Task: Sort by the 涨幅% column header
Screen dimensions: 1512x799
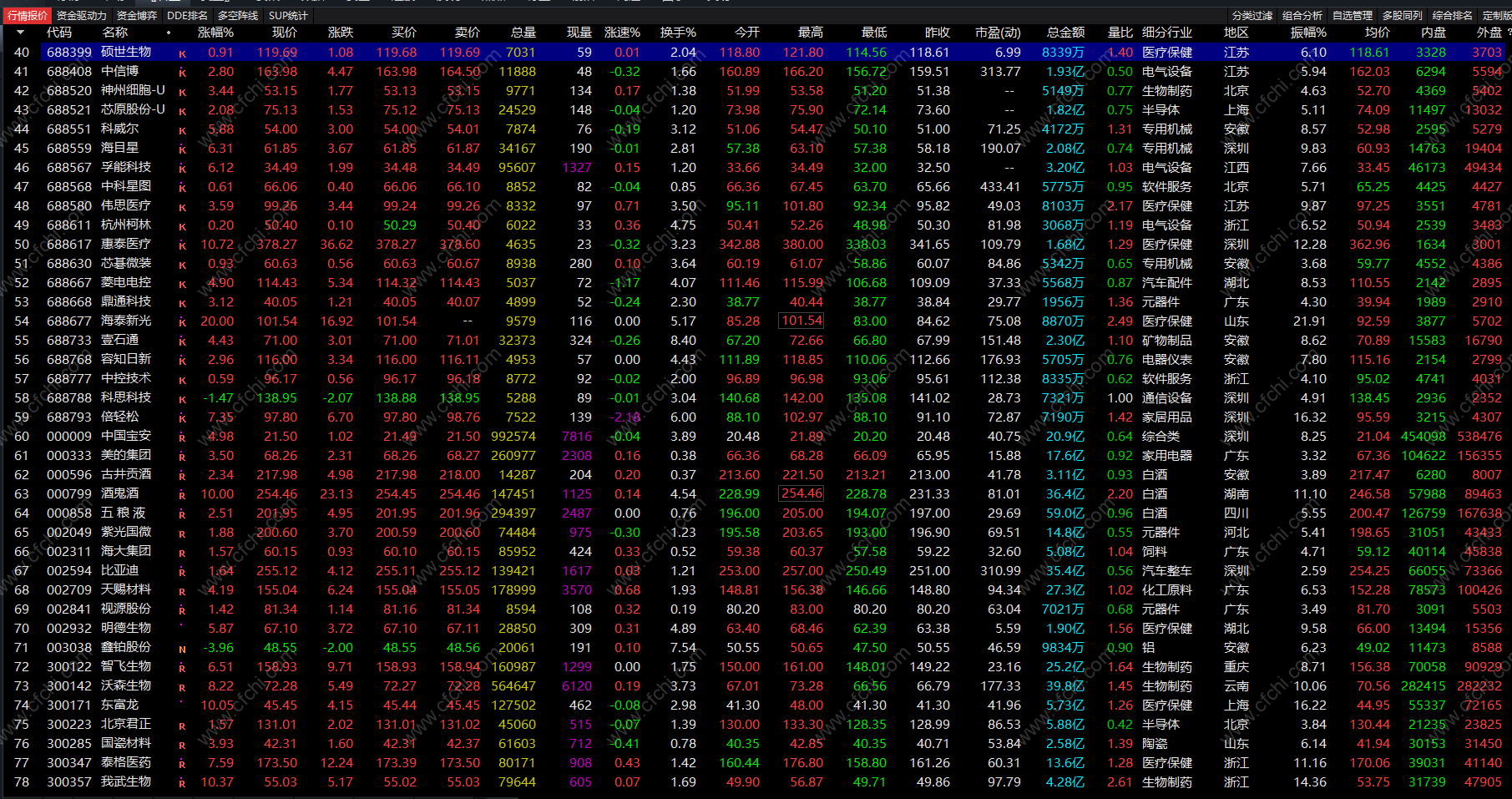Action: click(215, 33)
